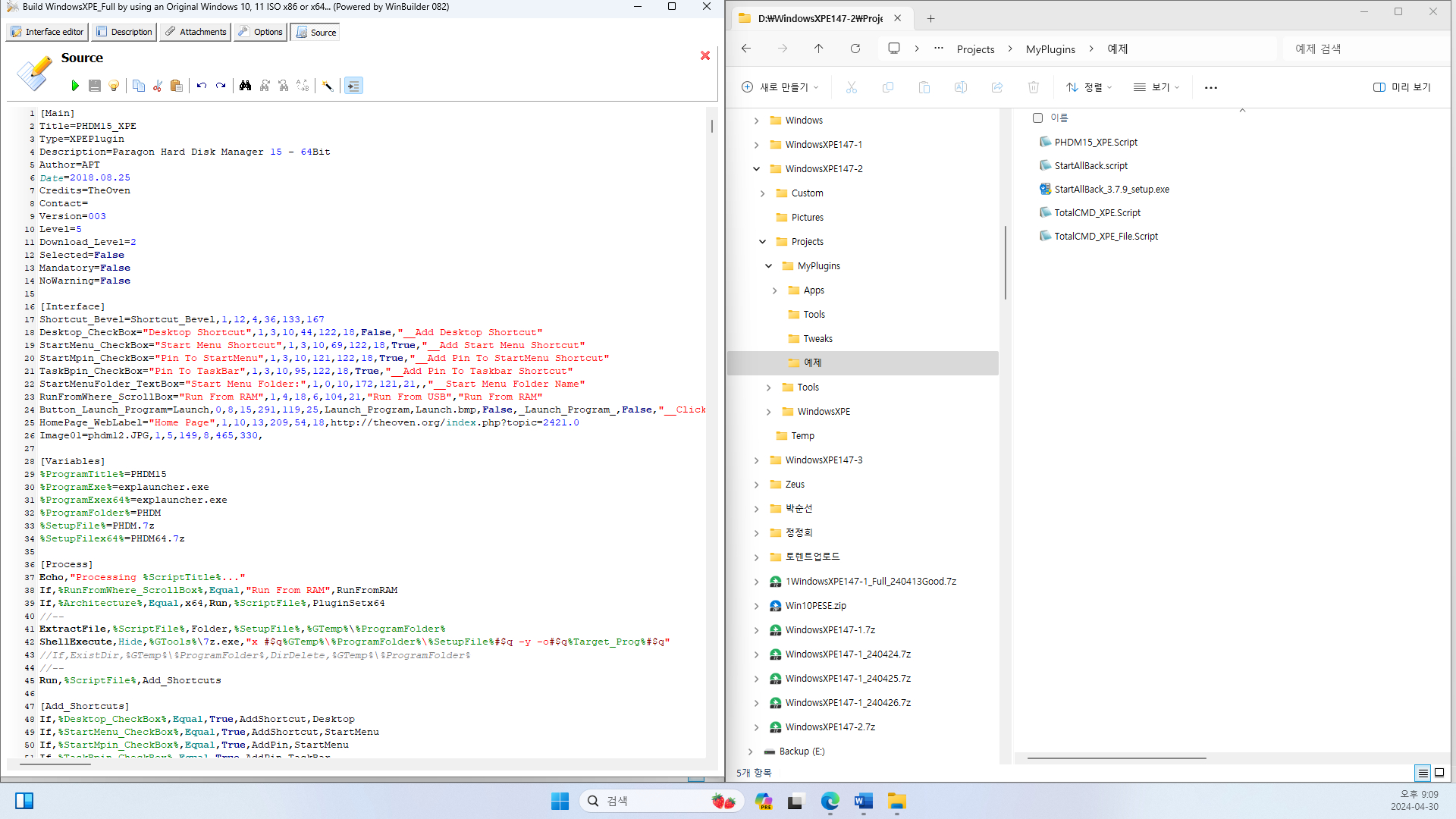Go up one folder level in Explorer
Screen dimensions: 1456x819
(819, 49)
